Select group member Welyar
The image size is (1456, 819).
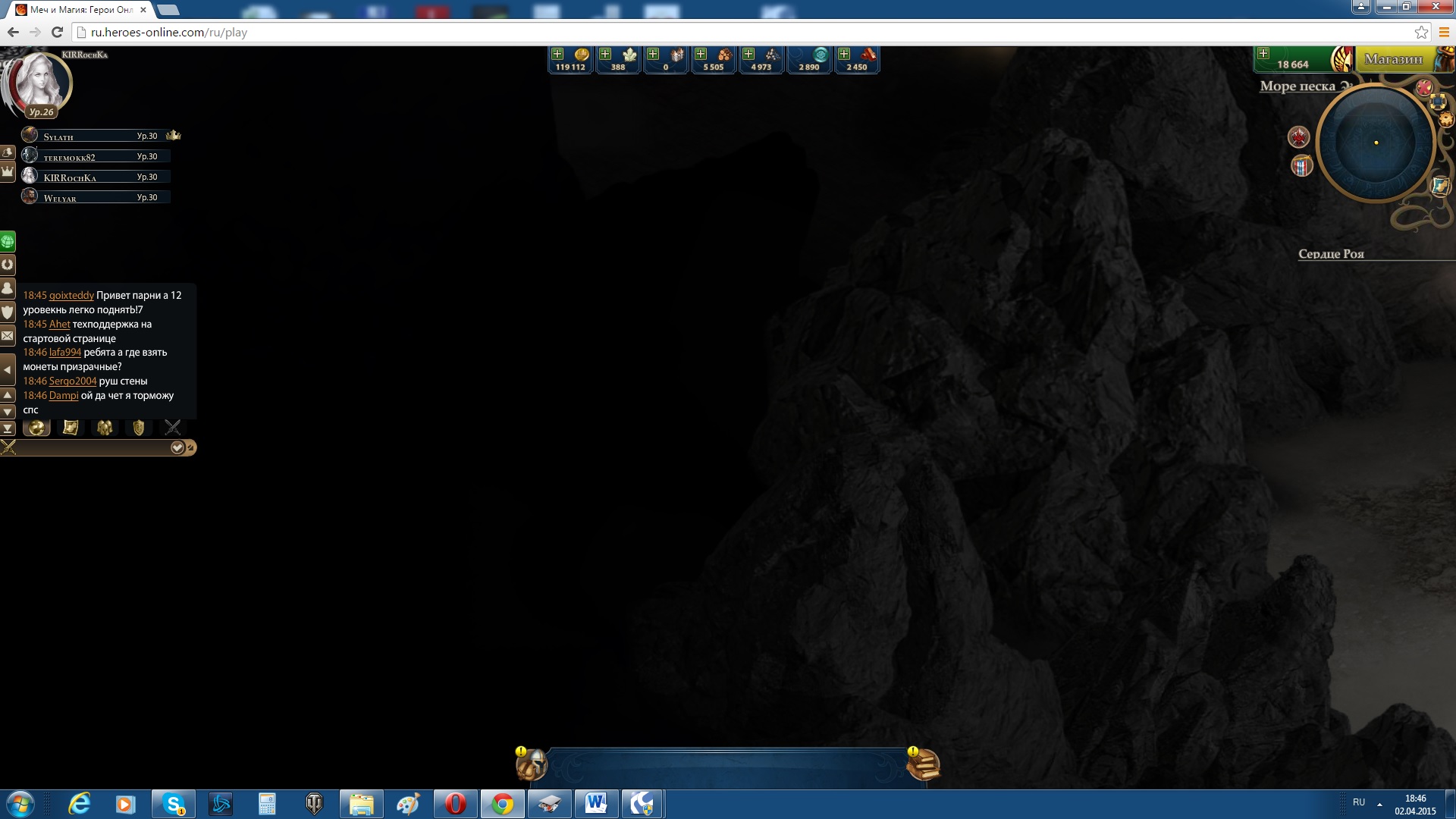click(x=95, y=197)
